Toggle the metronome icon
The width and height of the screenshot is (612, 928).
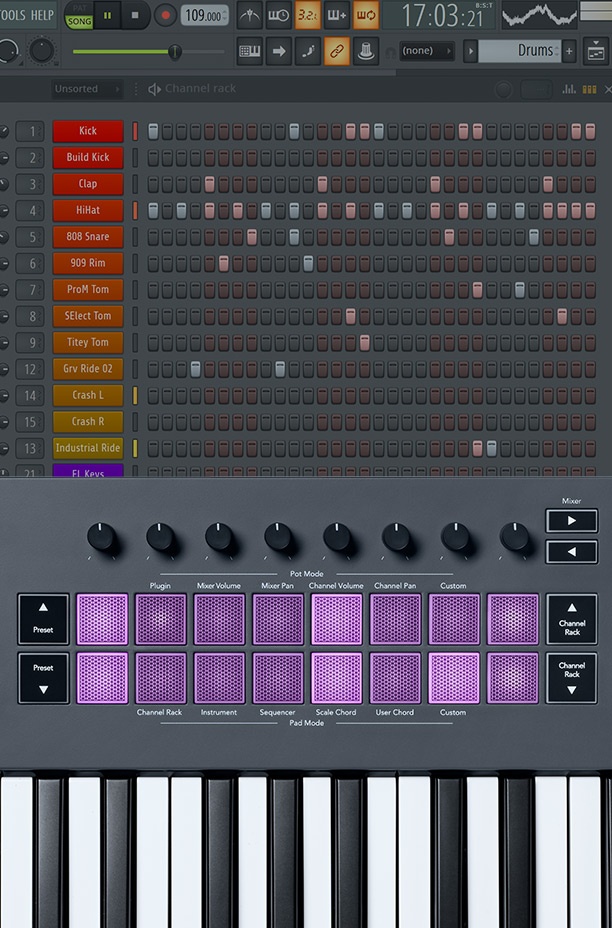249,15
